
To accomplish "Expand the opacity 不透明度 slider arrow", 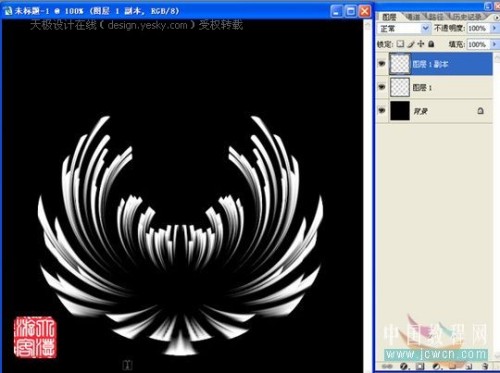I will point(494,28).
